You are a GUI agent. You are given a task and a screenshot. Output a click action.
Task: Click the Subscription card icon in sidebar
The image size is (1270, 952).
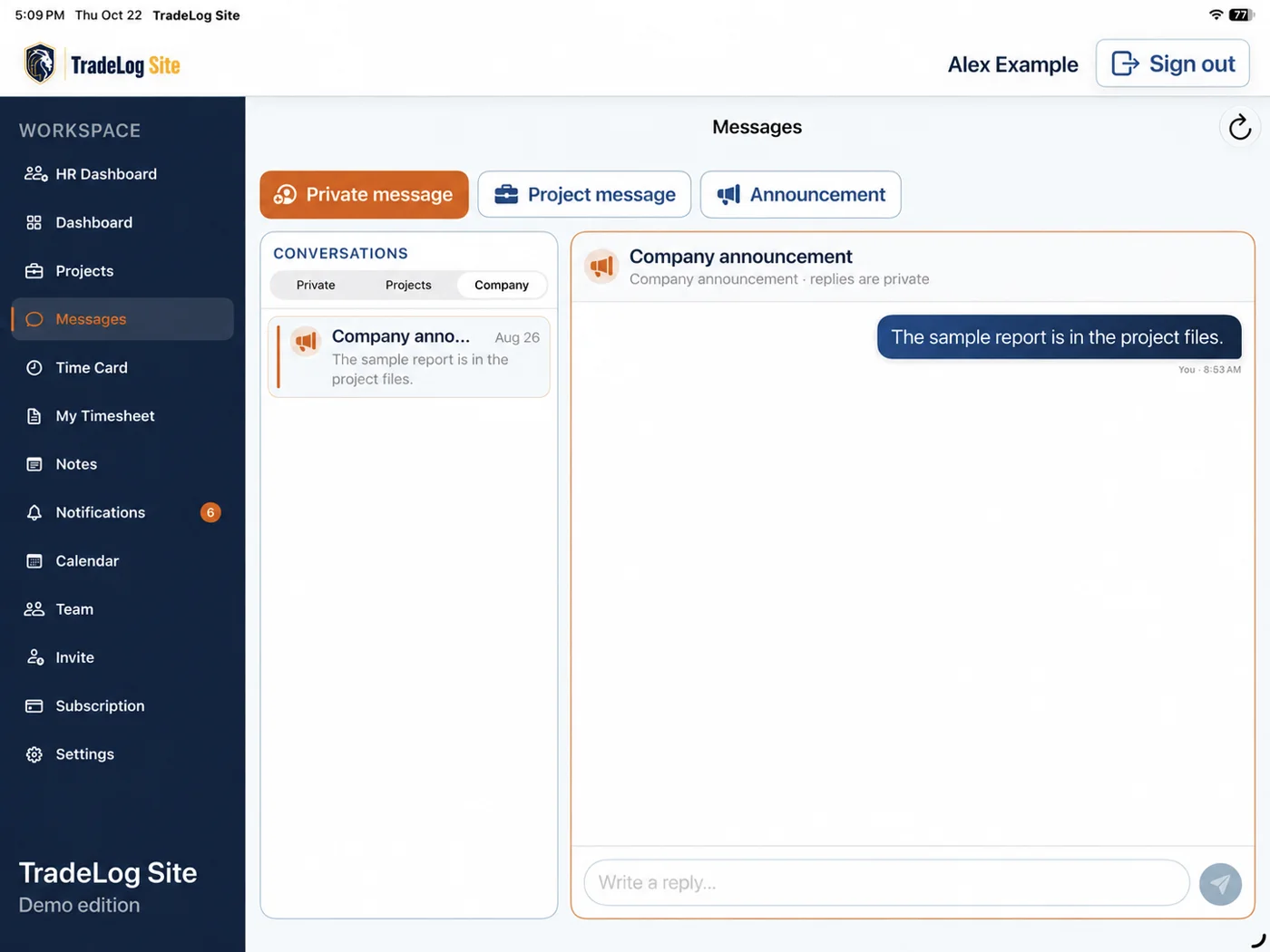tap(34, 706)
